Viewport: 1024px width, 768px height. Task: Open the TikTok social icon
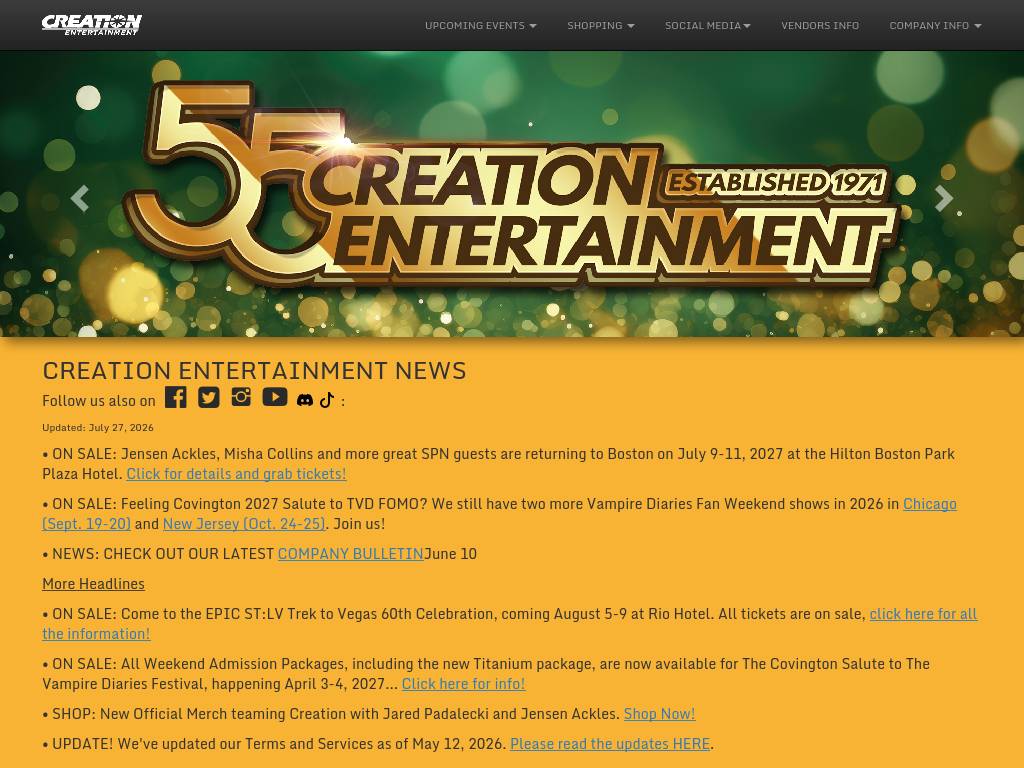click(x=327, y=400)
